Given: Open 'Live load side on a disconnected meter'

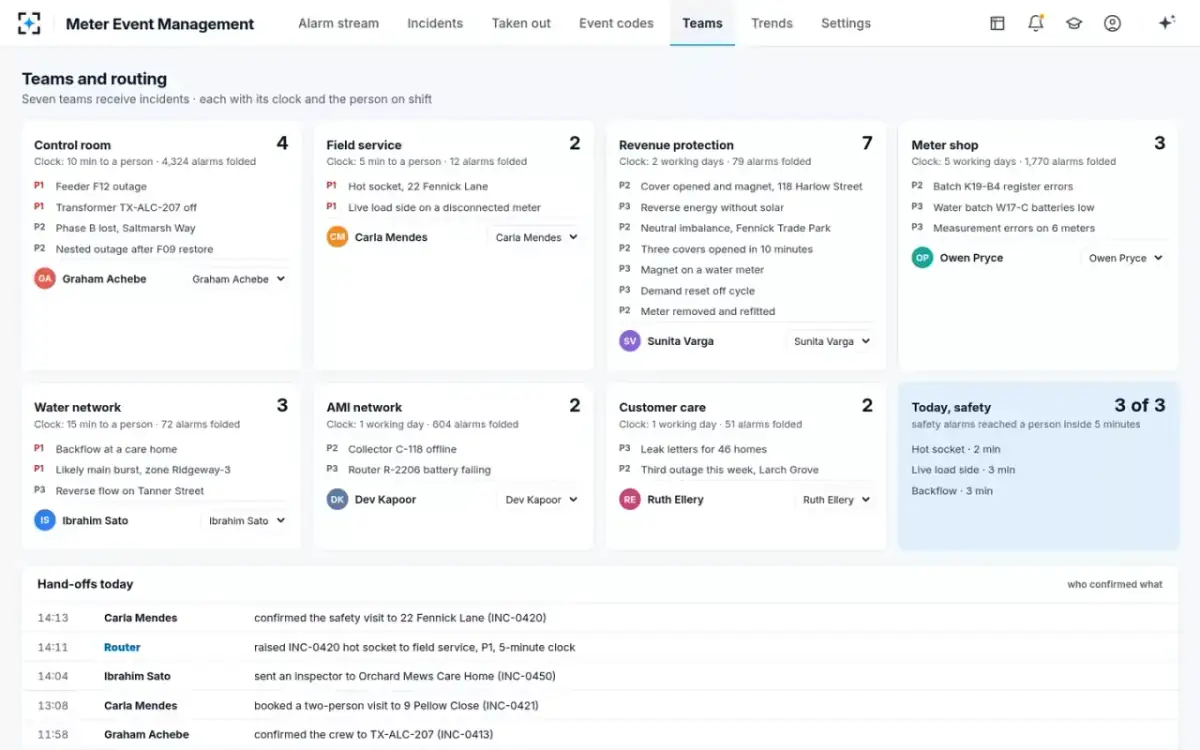Looking at the screenshot, I should point(444,207).
